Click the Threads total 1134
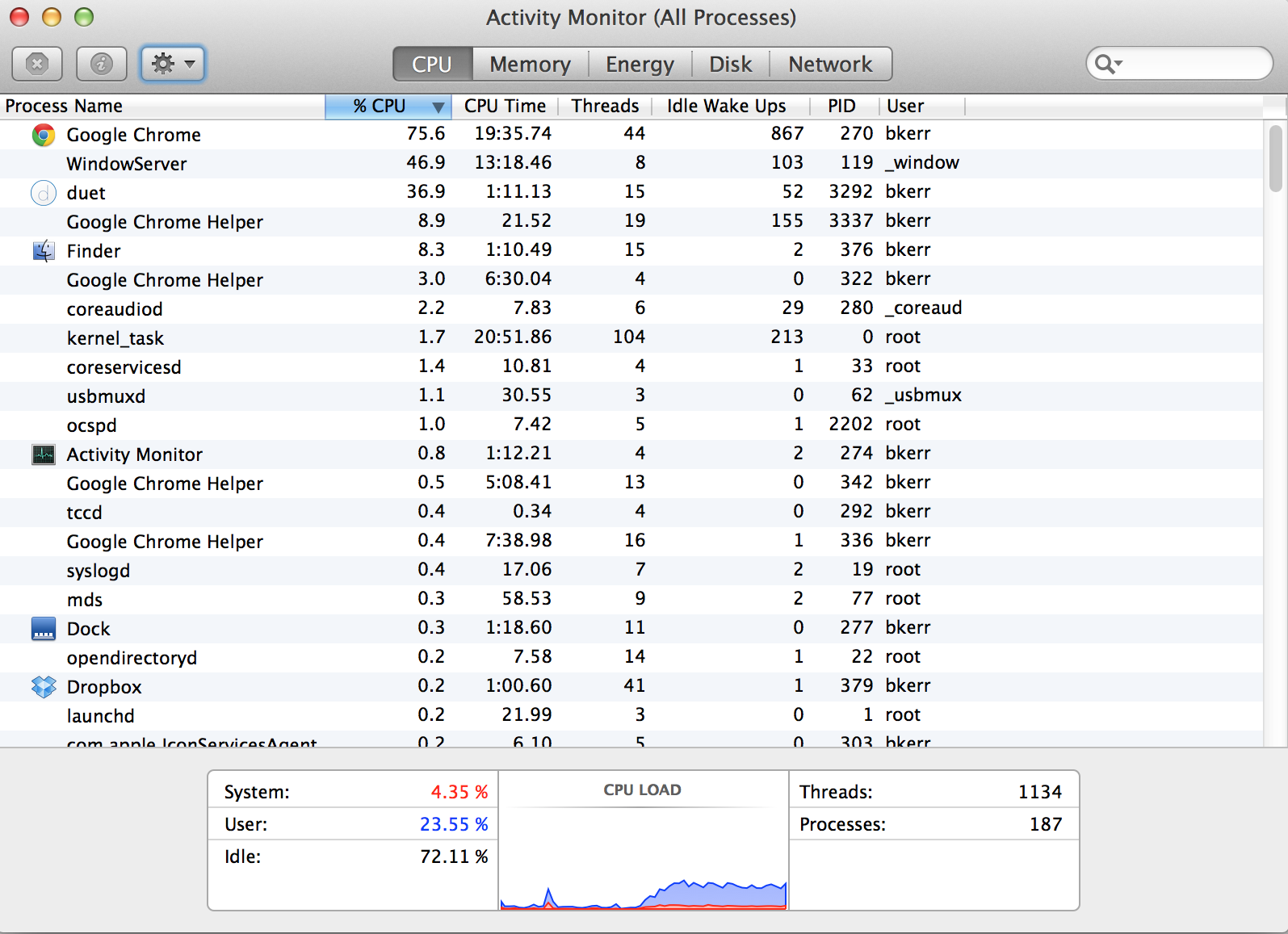 pos(1040,792)
